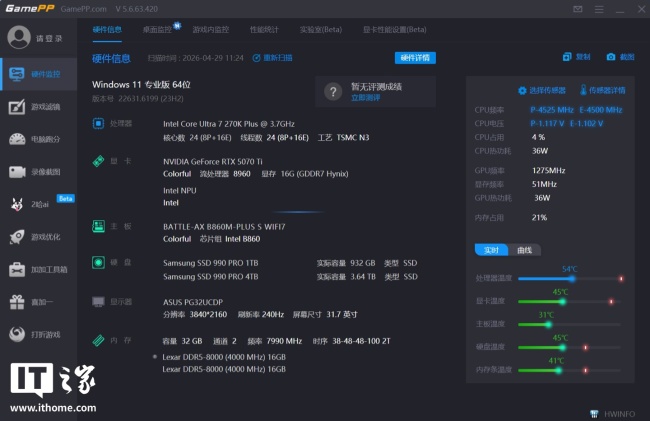
Task: Click the 主板温度 31℃ slider handle
Action: click(x=548, y=324)
